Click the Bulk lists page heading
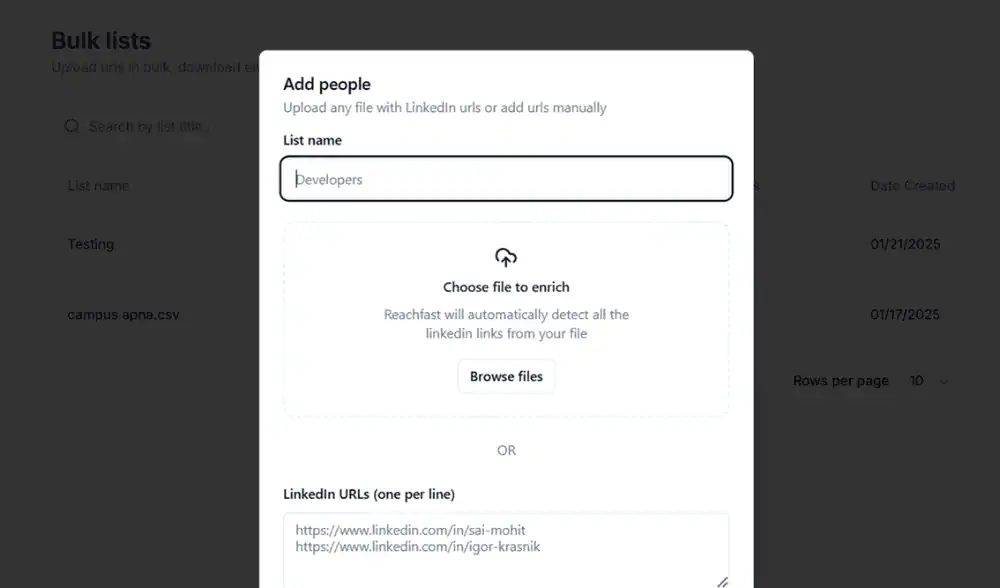The width and height of the screenshot is (1000, 588). tap(101, 41)
